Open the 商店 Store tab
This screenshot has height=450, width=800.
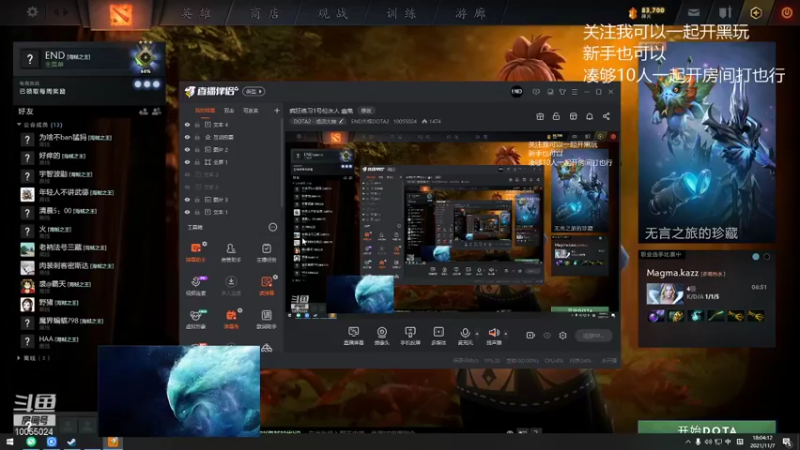(265, 13)
